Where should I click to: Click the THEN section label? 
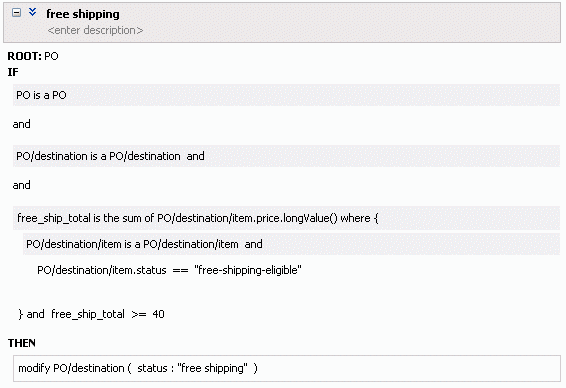22,343
